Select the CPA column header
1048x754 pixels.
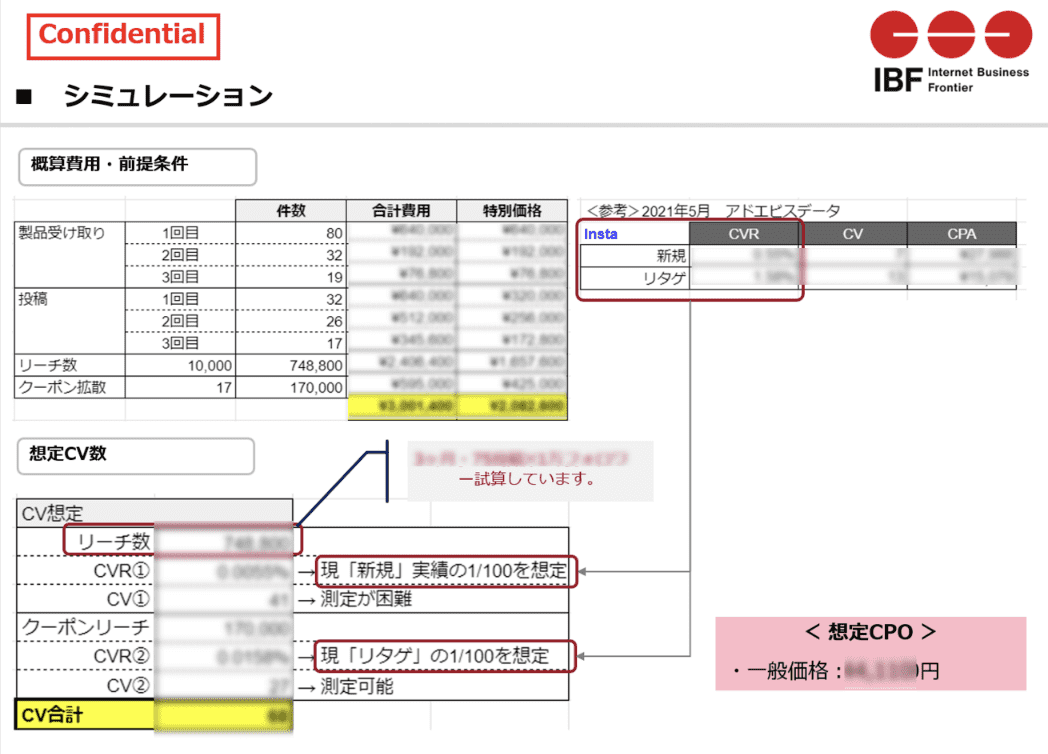click(961, 234)
